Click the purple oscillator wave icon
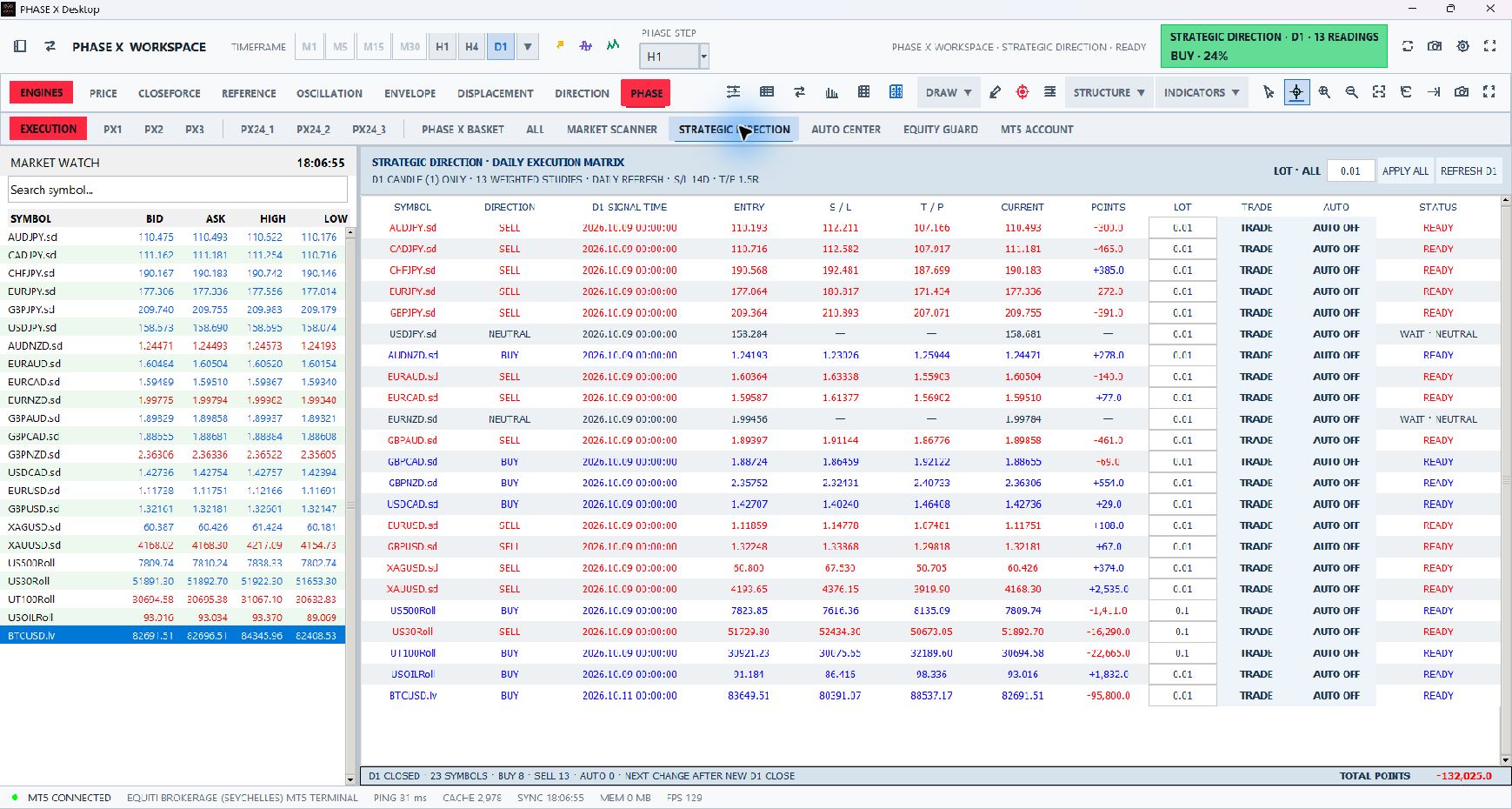1512x809 pixels. pyautogui.click(x=586, y=45)
